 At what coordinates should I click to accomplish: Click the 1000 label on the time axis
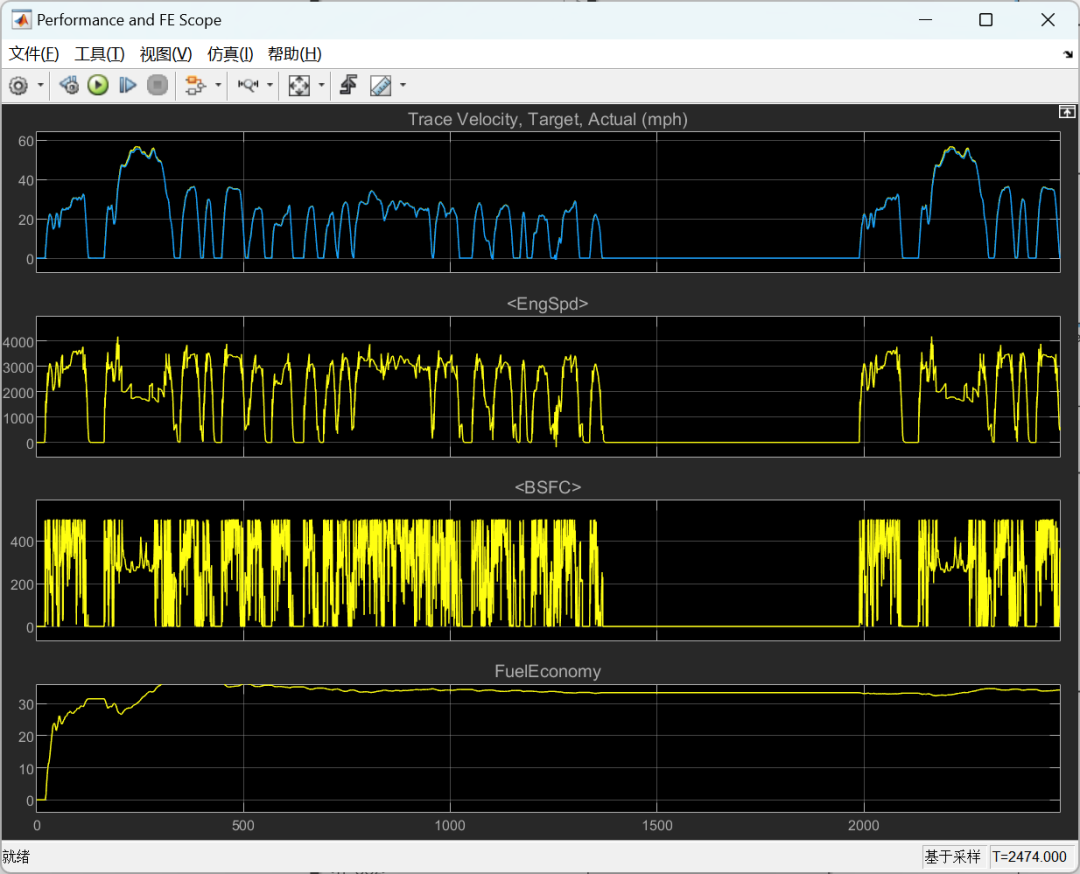[x=450, y=825]
